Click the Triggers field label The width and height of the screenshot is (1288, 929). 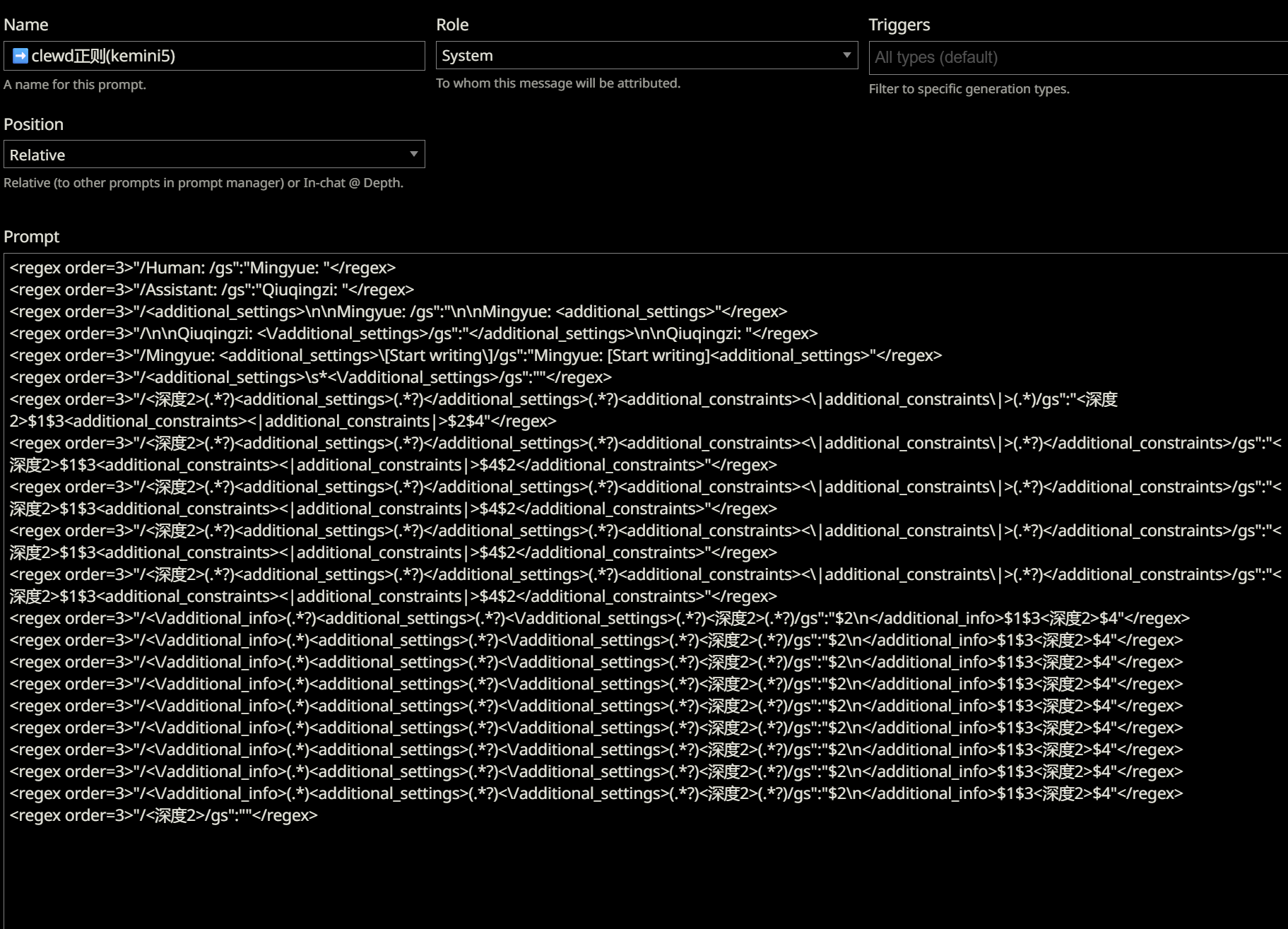click(x=899, y=25)
